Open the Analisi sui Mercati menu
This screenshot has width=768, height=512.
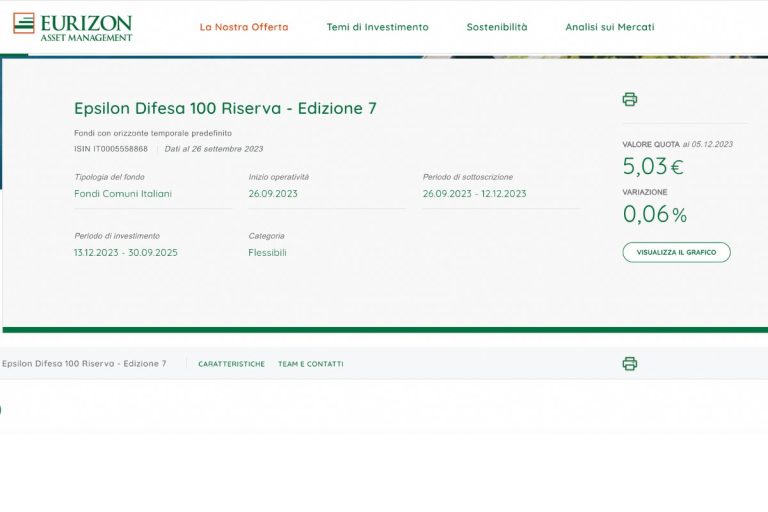click(609, 27)
